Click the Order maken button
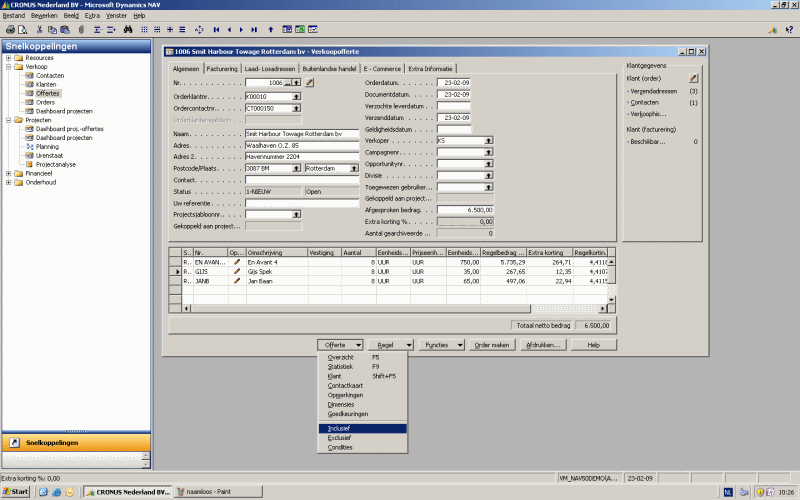This screenshot has width=800, height=500. pos(492,344)
